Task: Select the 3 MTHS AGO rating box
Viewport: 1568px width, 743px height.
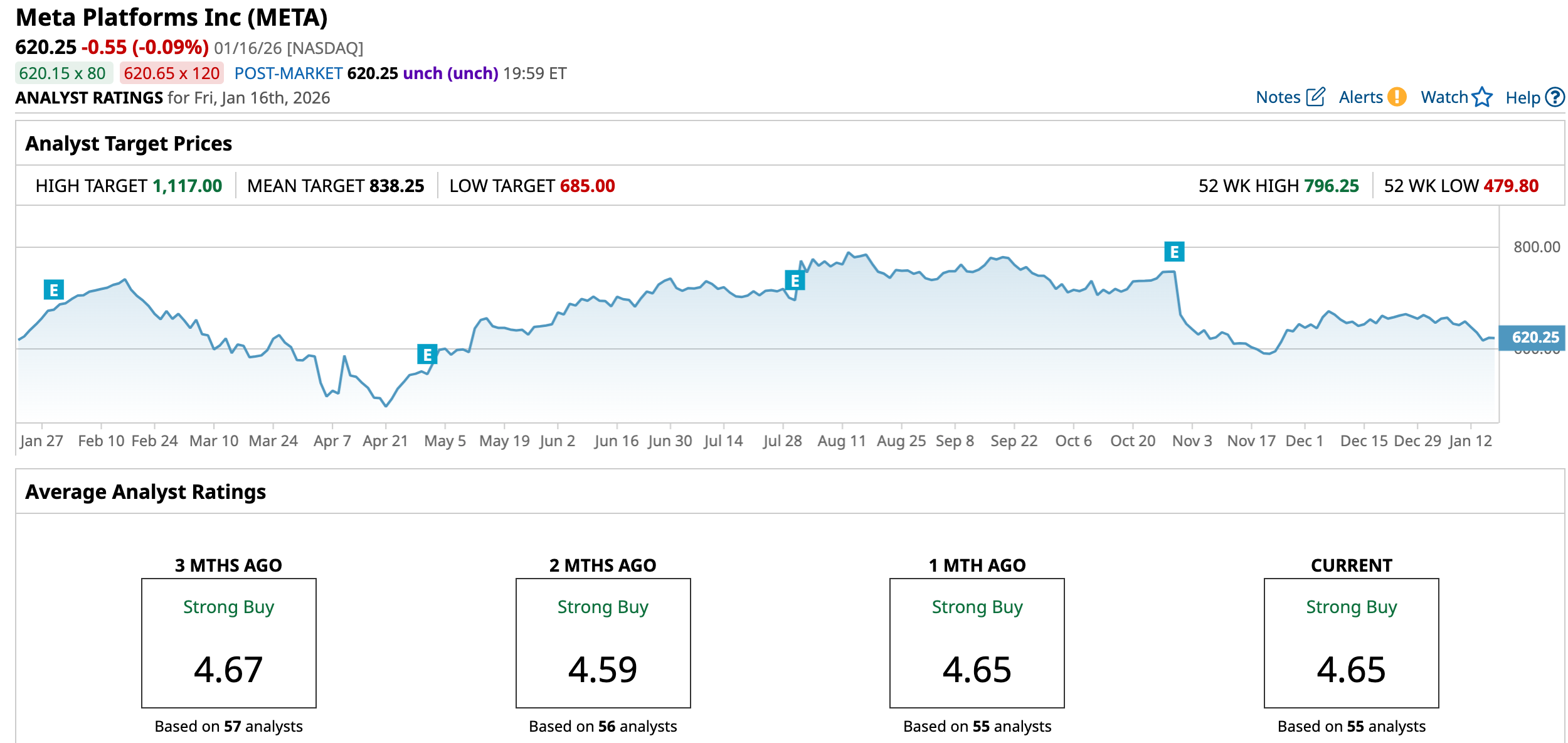Action: click(x=228, y=643)
